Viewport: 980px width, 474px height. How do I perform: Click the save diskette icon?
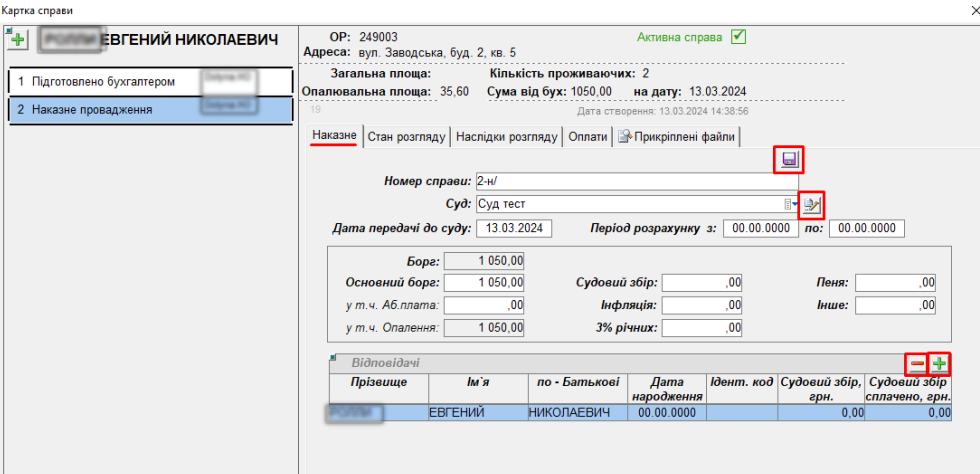click(789, 160)
